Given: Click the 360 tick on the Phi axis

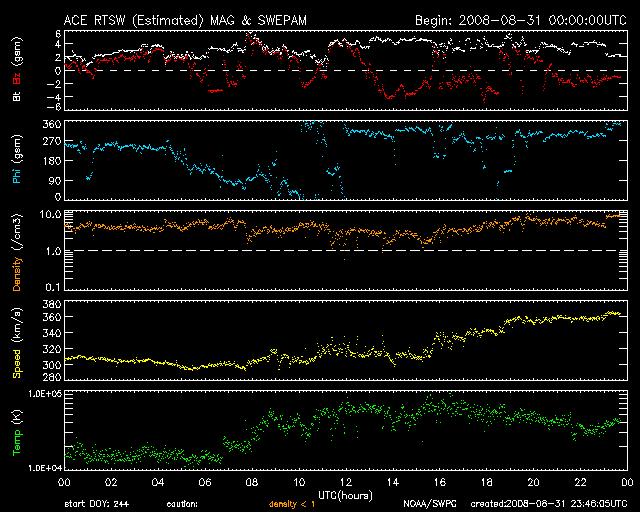Looking at the screenshot, I should pyautogui.click(x=52, y=125).
